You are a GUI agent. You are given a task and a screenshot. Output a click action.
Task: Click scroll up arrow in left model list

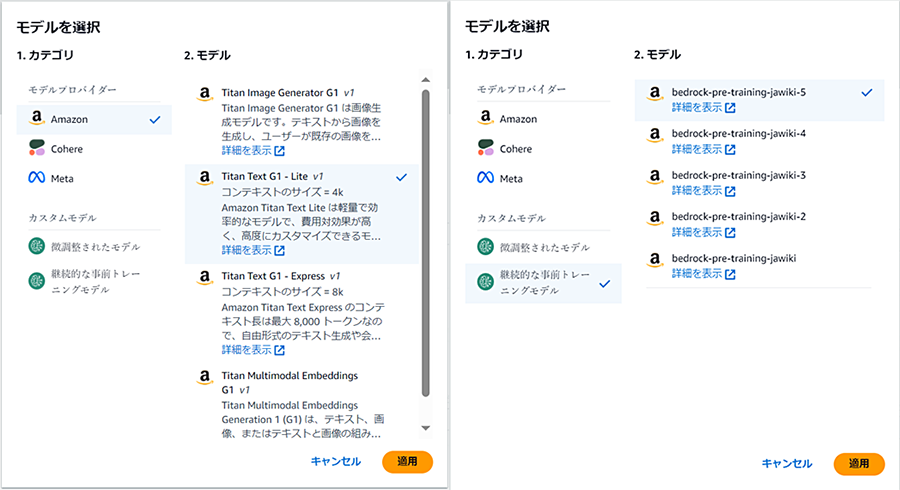click(425, 80)
